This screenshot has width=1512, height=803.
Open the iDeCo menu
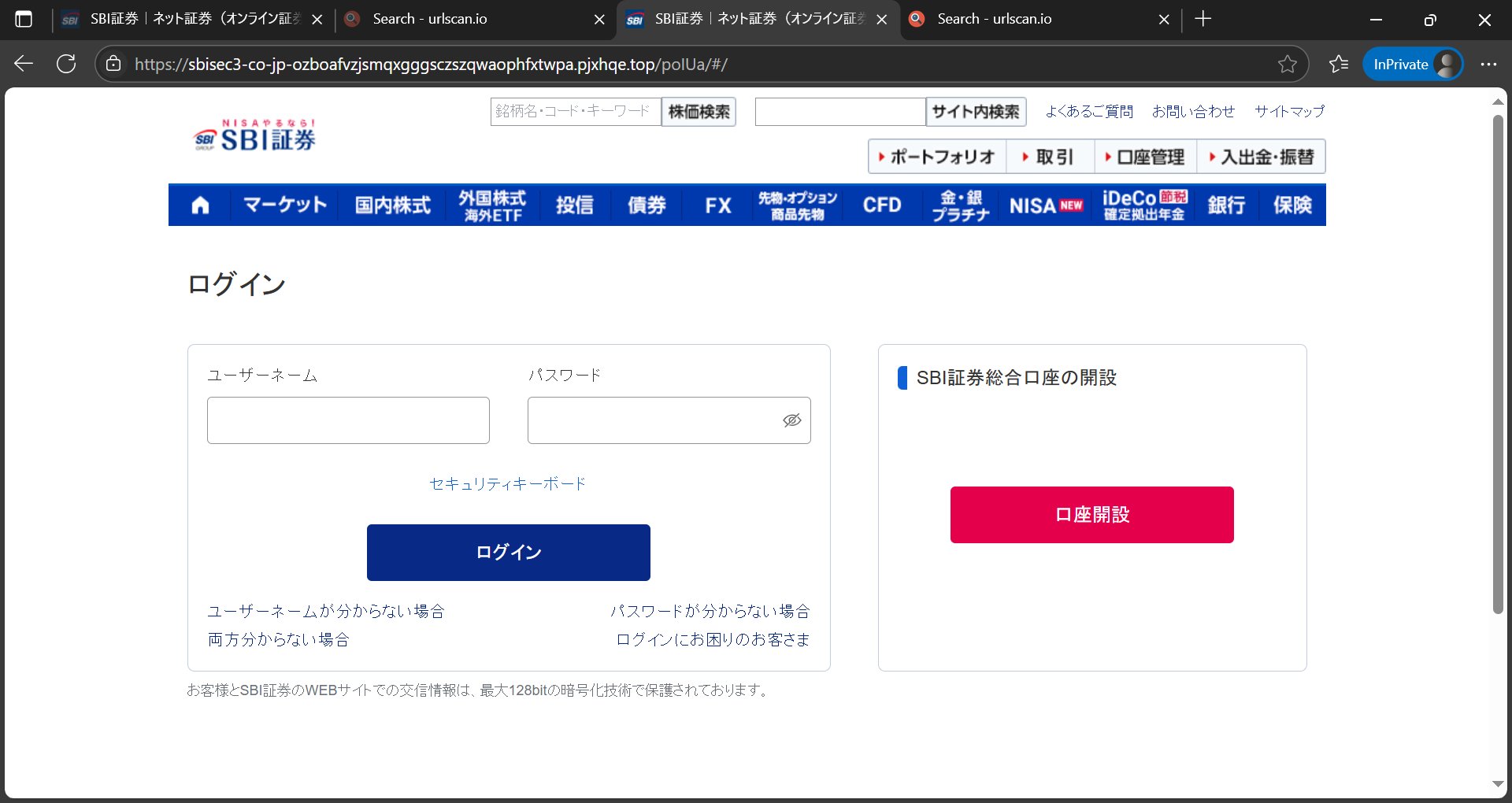tap(1145, 205)
